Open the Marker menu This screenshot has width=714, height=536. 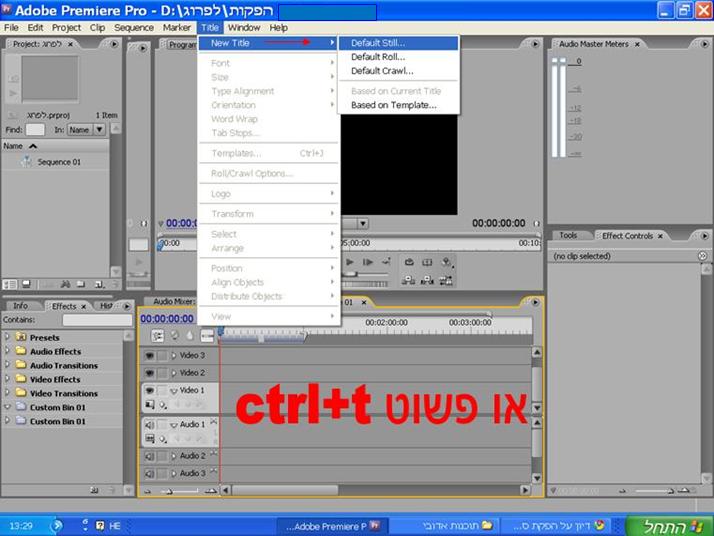[x=177, y=28]
